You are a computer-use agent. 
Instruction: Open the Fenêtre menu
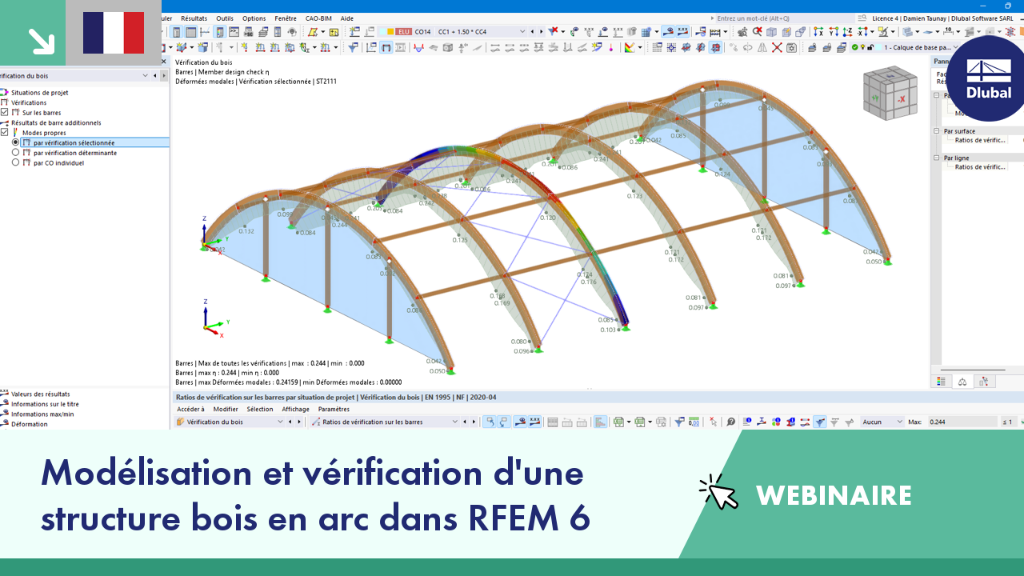click(285, 18)
